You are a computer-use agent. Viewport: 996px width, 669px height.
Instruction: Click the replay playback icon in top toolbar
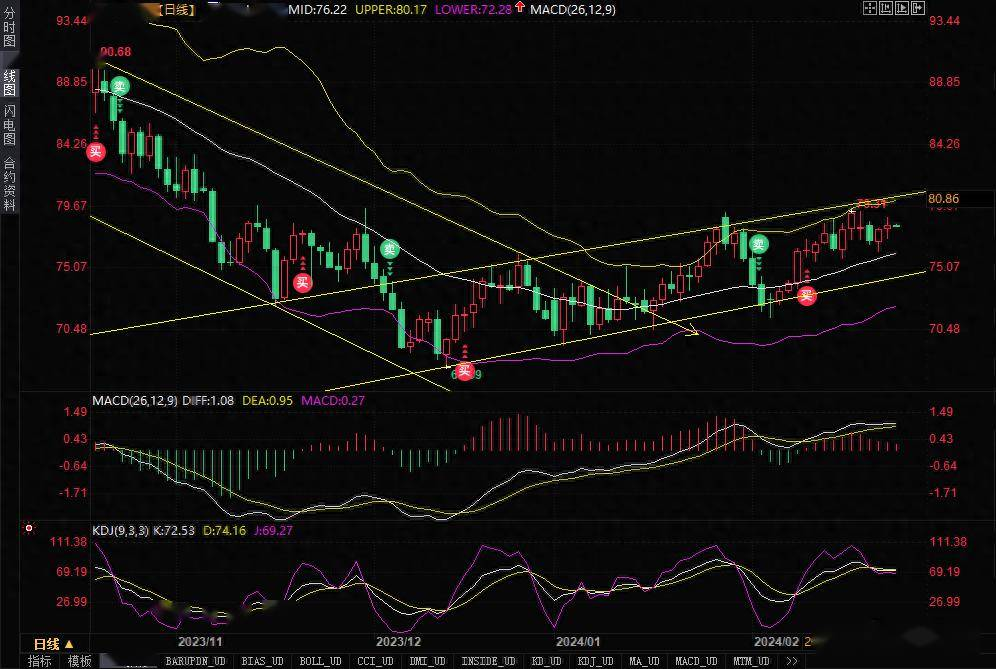pos(901,8)
